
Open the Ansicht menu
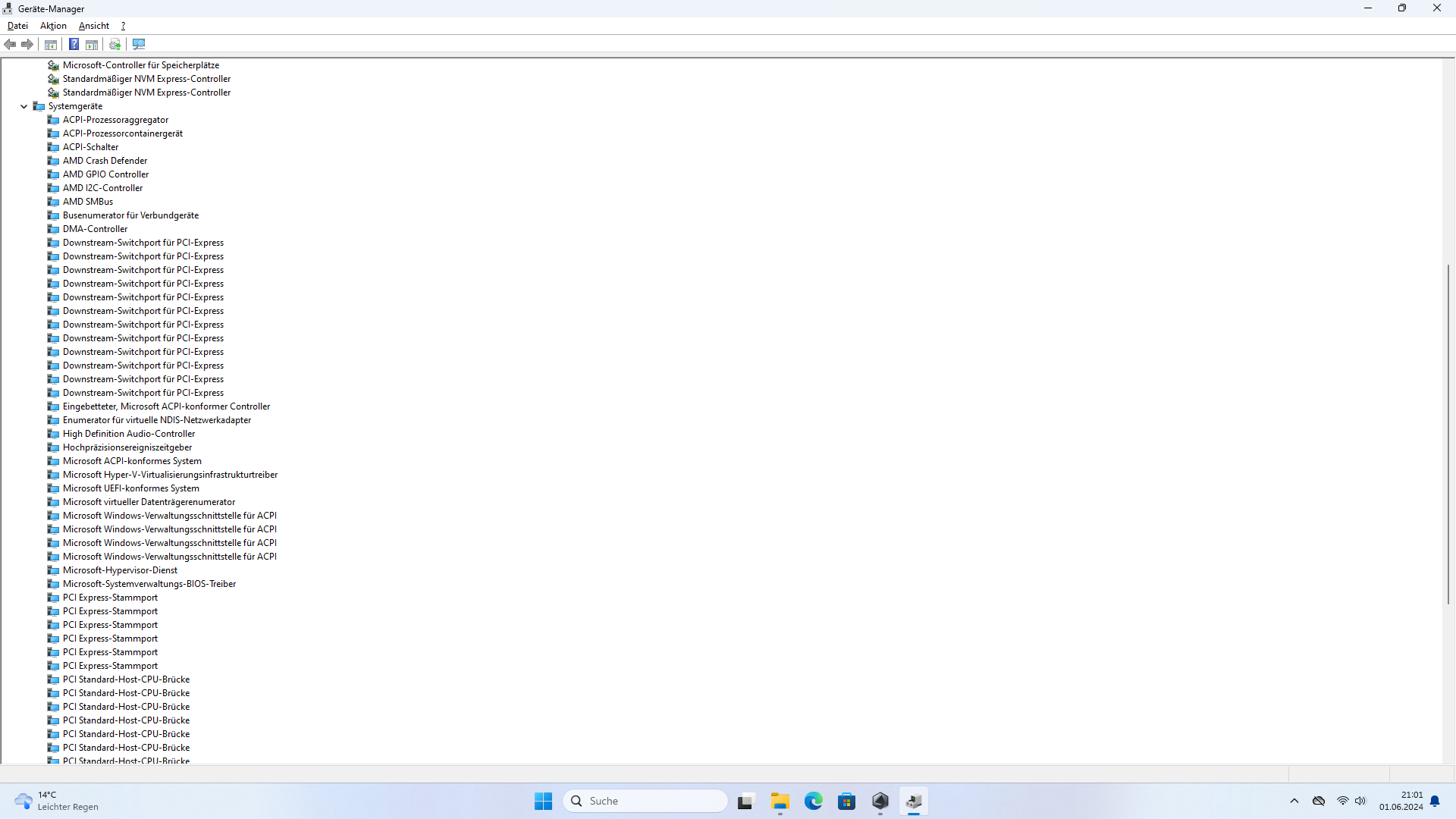[x=94, y=26]
